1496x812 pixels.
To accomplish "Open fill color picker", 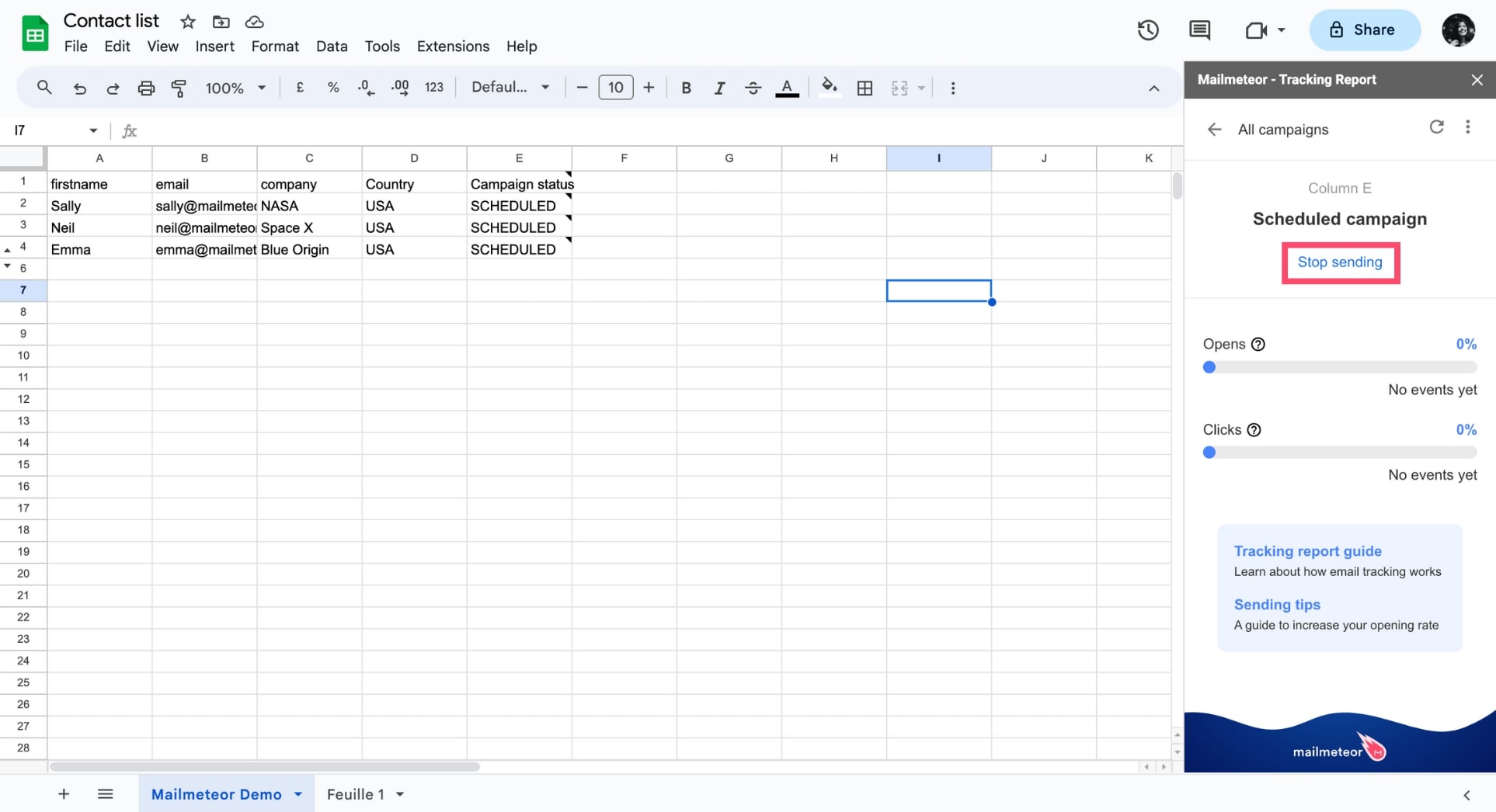I will (830, 88).
